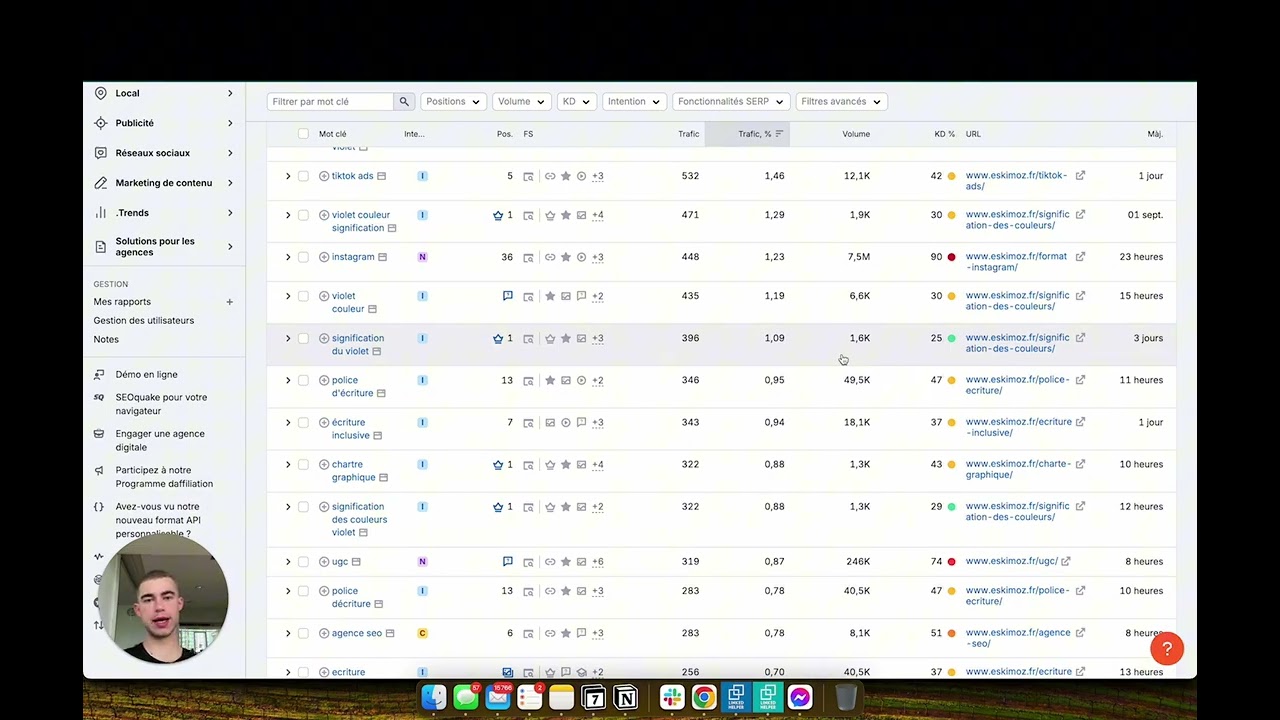The image size is (1280, 720).
Task: Tick the checkbox for violet couleur signification row
Action: click(303, 215)
